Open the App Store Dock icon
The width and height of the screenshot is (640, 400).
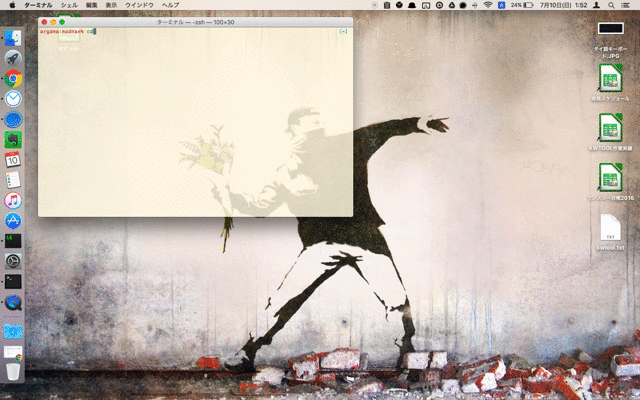click(x=13, y=221)
